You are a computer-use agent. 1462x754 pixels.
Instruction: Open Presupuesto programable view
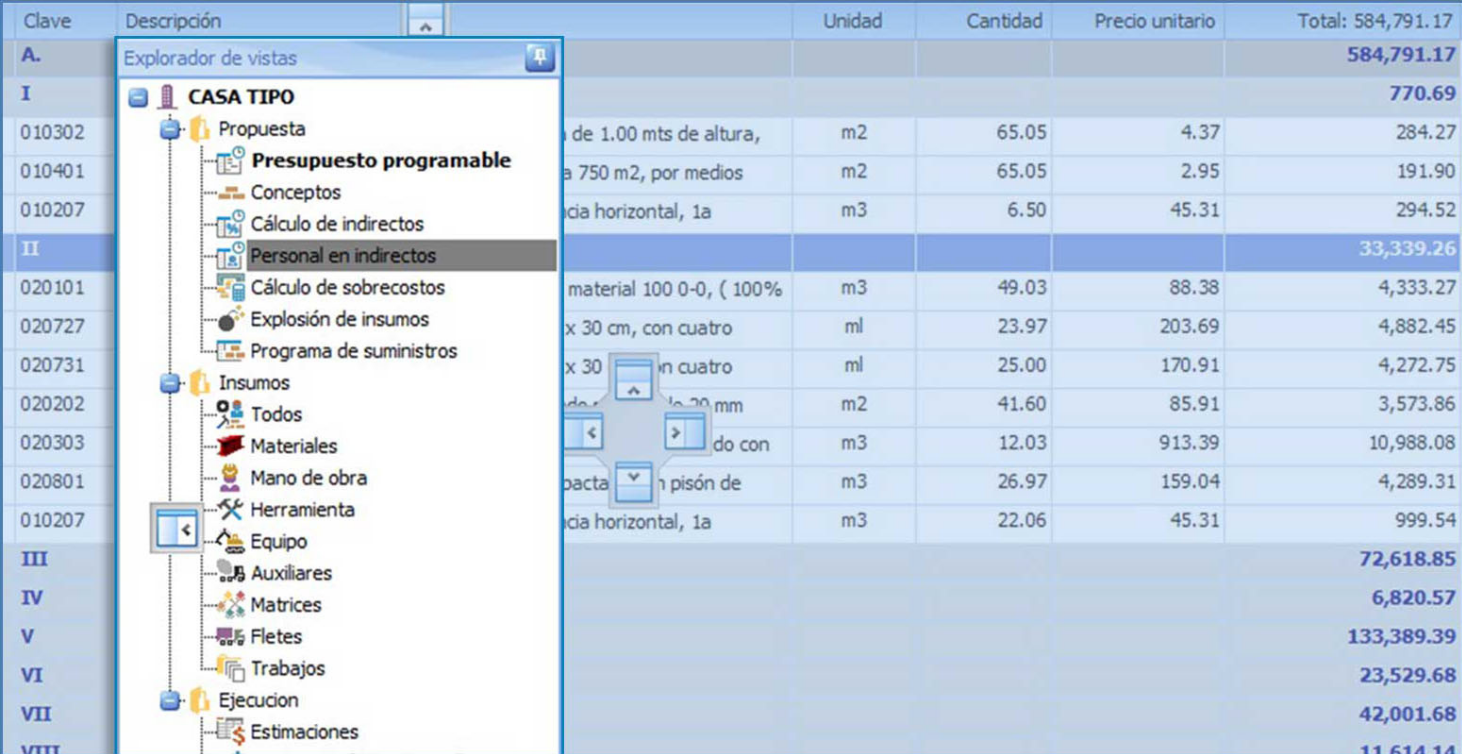[380, 161]
